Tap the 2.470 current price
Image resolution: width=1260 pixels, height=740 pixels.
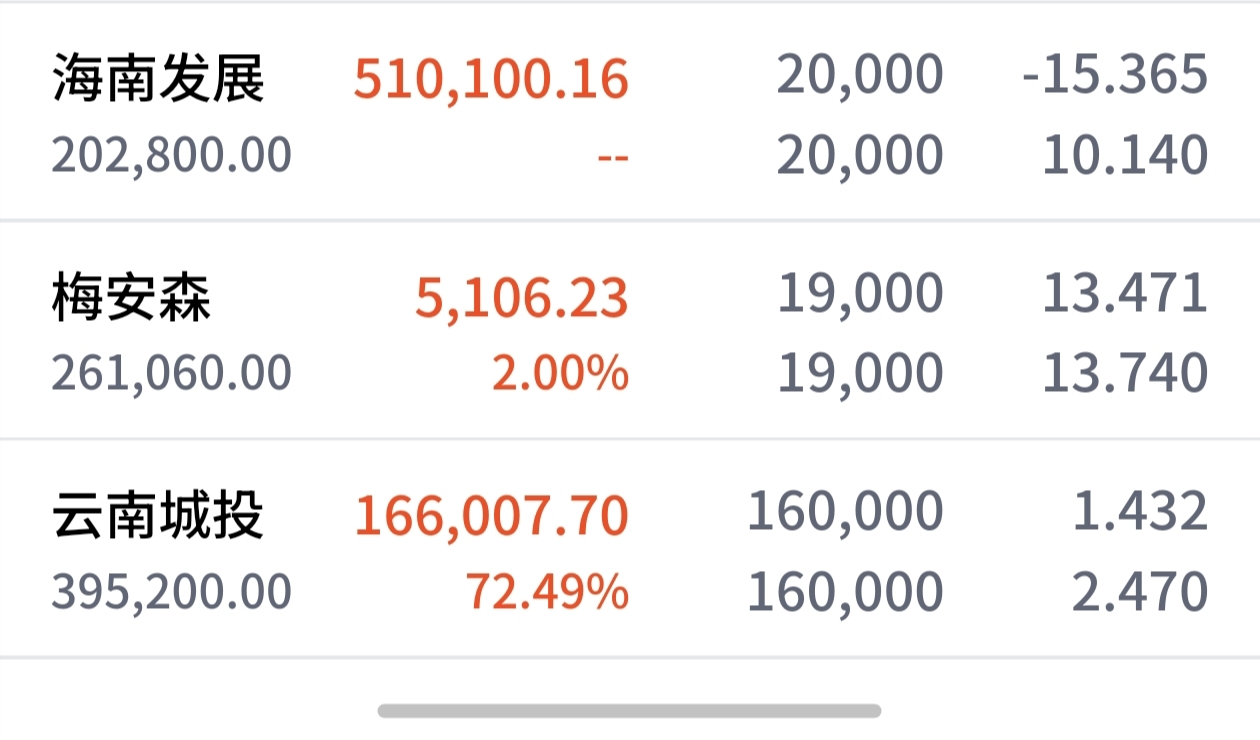1140,592
